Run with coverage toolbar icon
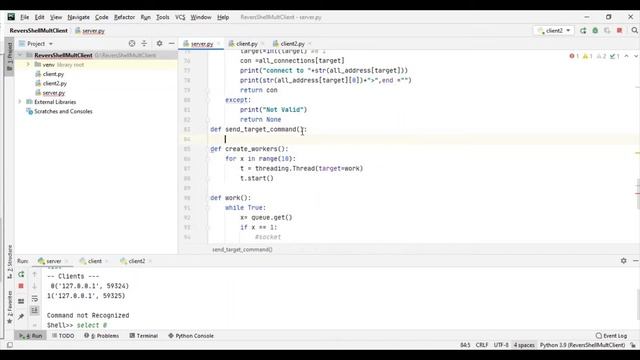640x360 pixels. pyautogui.click(x=607, y=31)
